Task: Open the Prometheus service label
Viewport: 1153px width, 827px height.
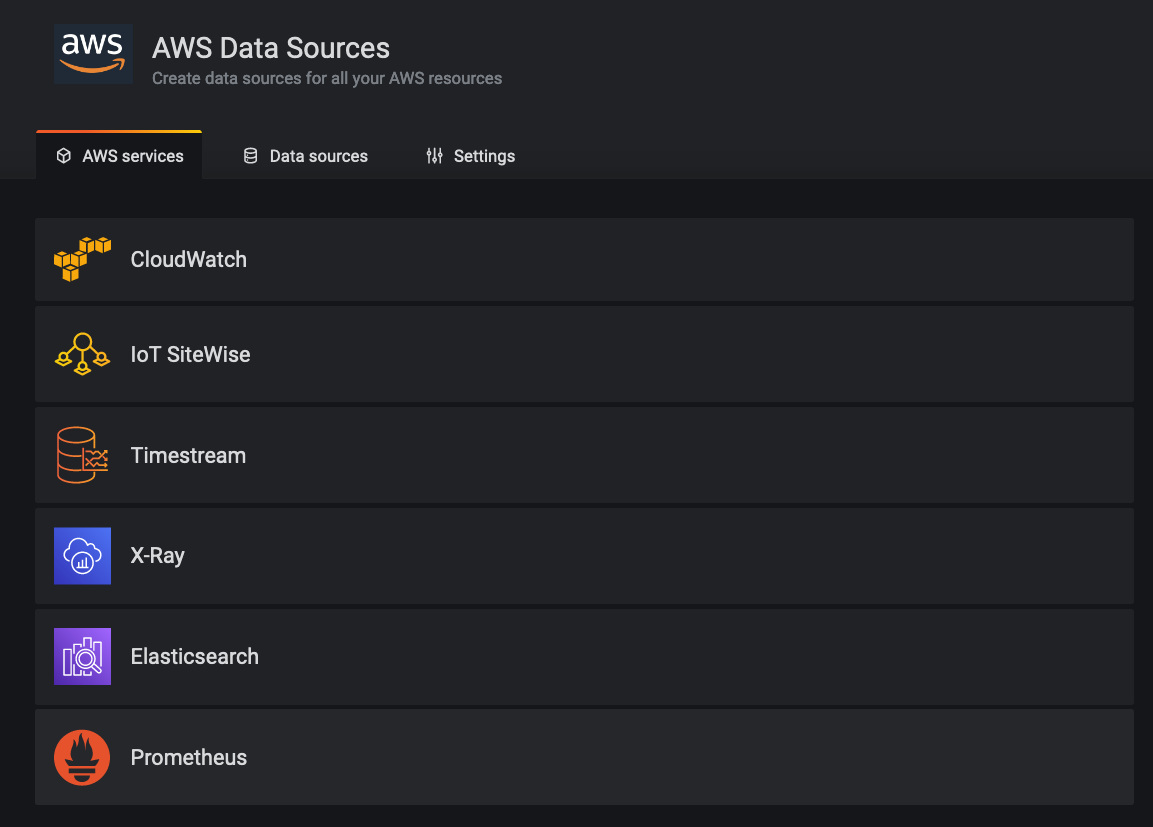Action: [x=189, y=757]
